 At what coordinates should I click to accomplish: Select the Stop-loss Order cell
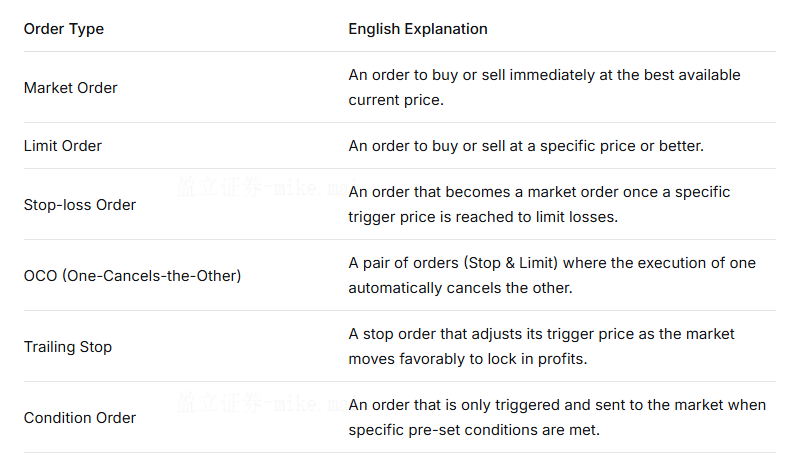coord(80,205)
